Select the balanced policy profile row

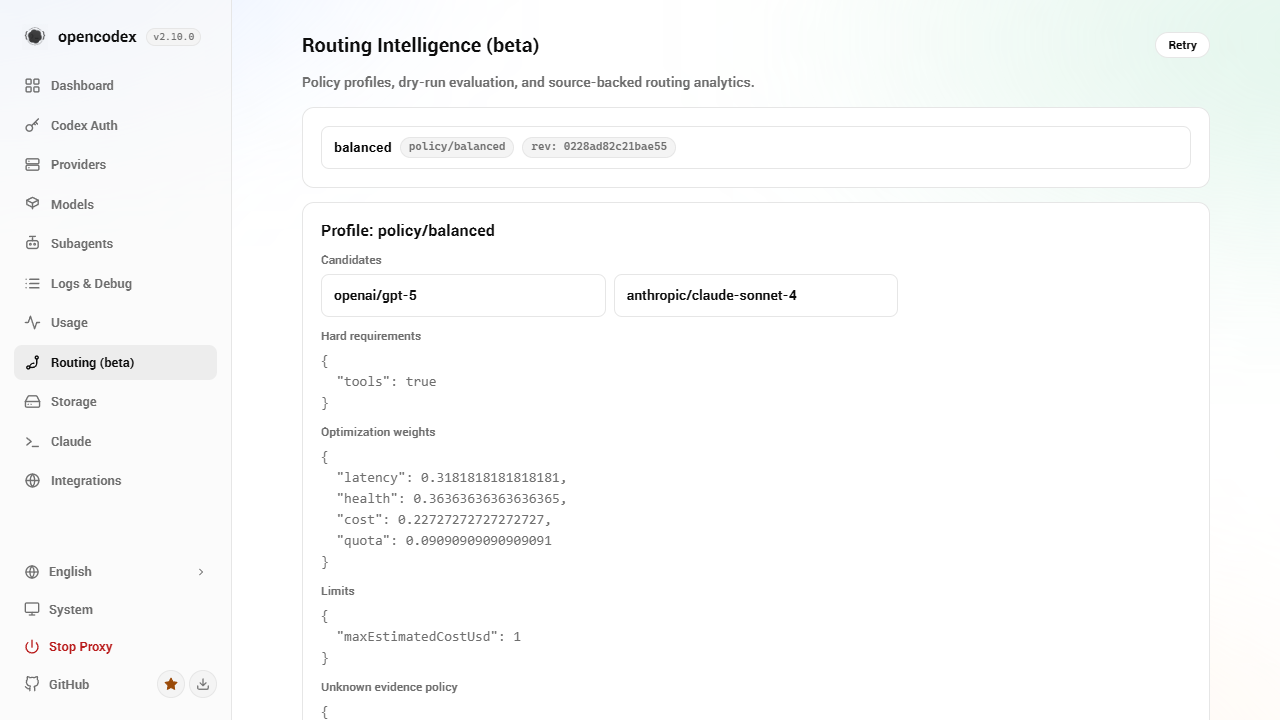(x=756, y=147)
